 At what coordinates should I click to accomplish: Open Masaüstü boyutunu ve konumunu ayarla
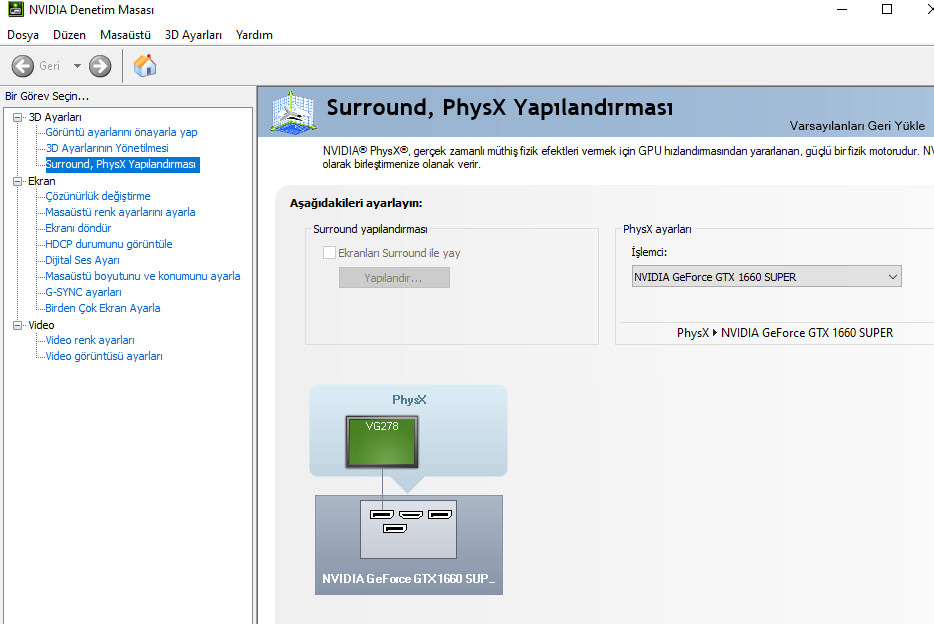pos(143,276)
